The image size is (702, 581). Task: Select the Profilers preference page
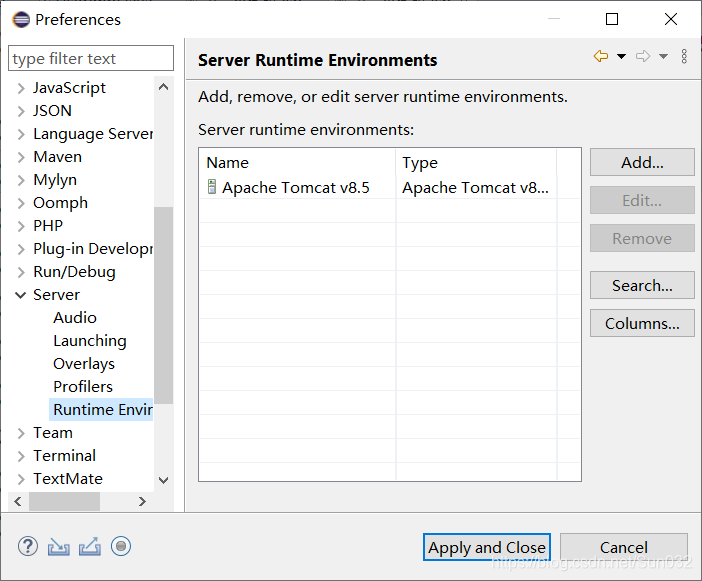(83, 387)
